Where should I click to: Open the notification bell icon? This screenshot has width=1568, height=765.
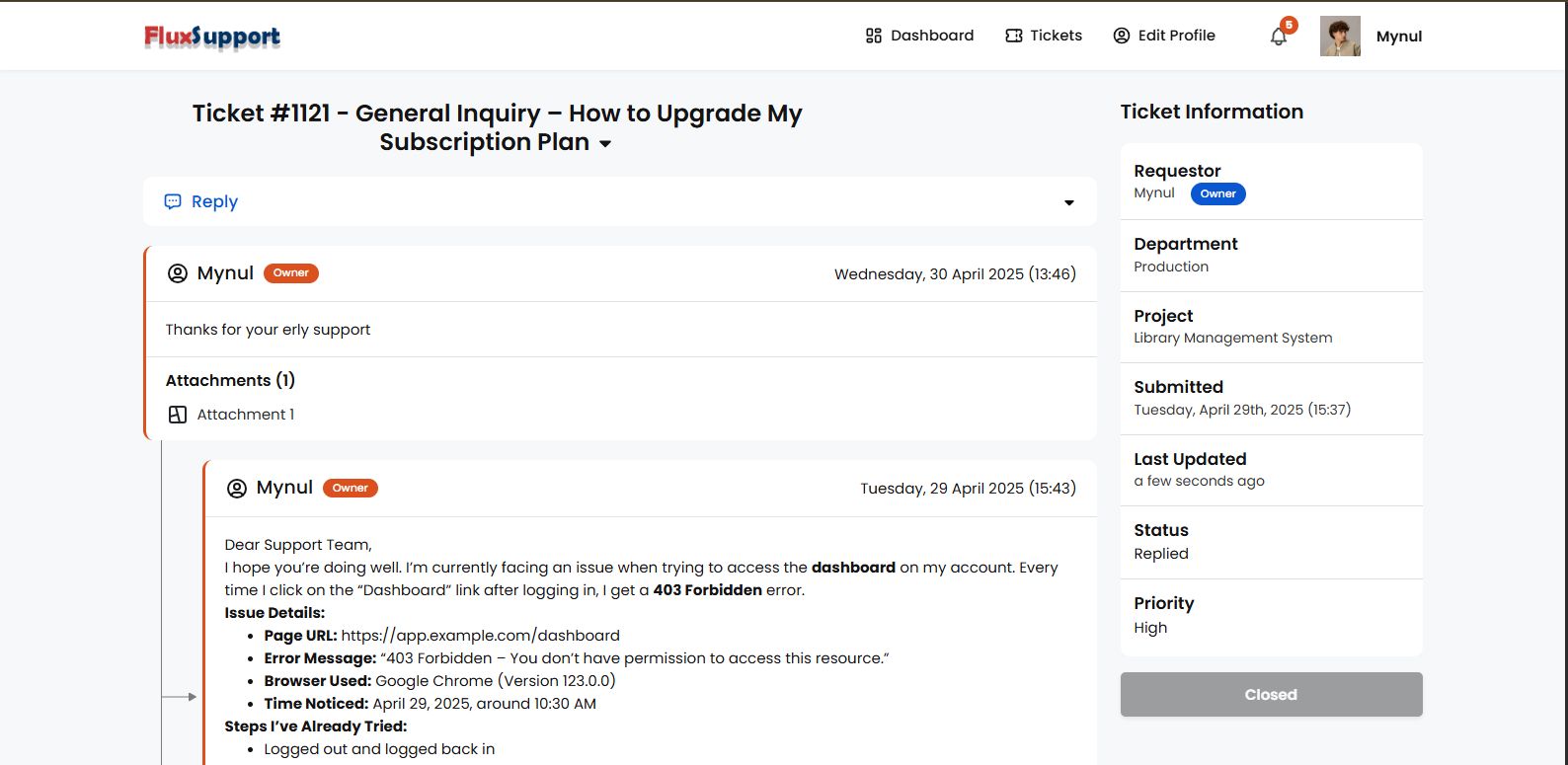[1279, 37]
